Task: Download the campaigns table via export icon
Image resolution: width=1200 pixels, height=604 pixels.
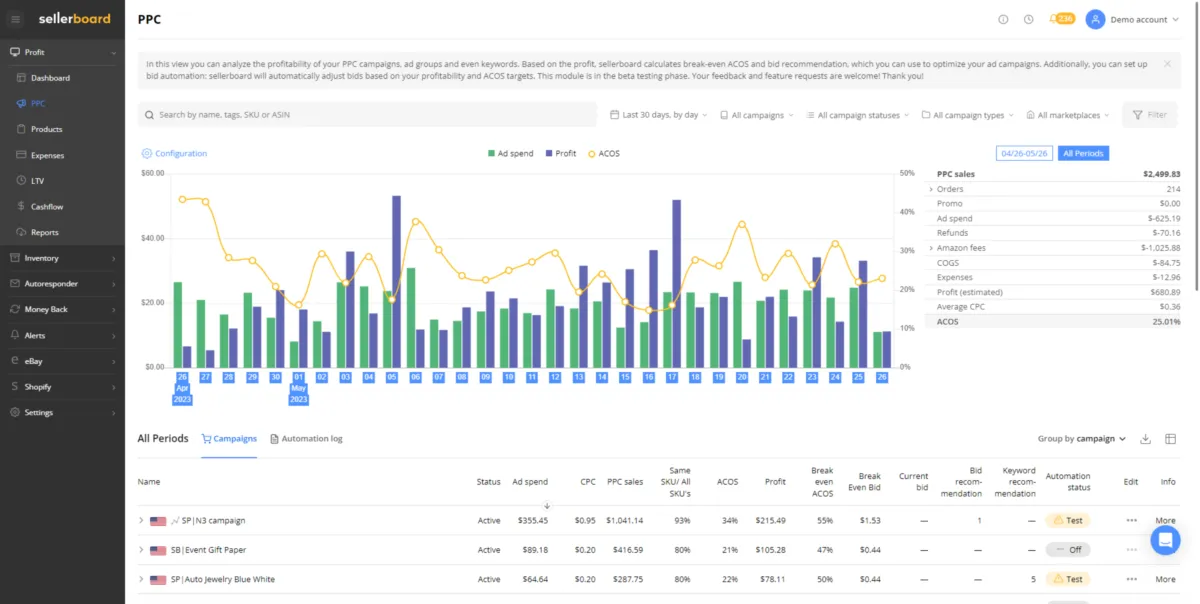Action: [x=1146, y=439]
